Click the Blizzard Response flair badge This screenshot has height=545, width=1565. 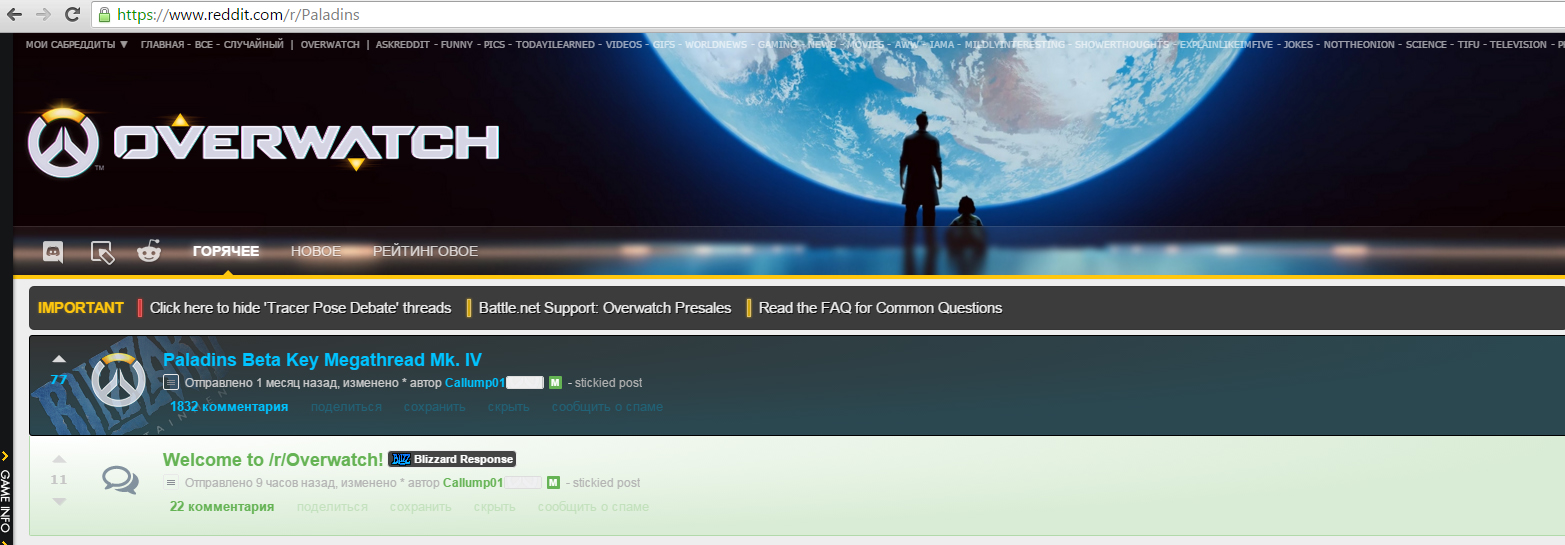pos(452,459)
